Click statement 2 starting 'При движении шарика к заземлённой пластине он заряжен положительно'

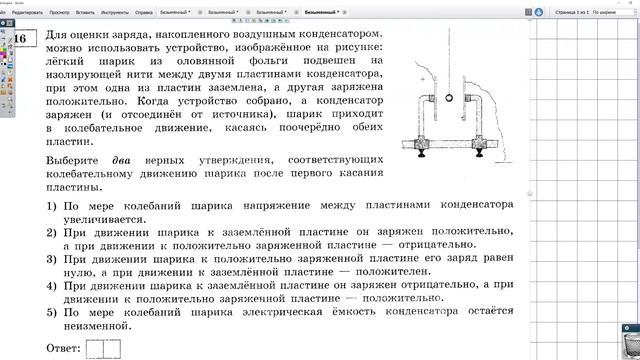tap(280, 239)
